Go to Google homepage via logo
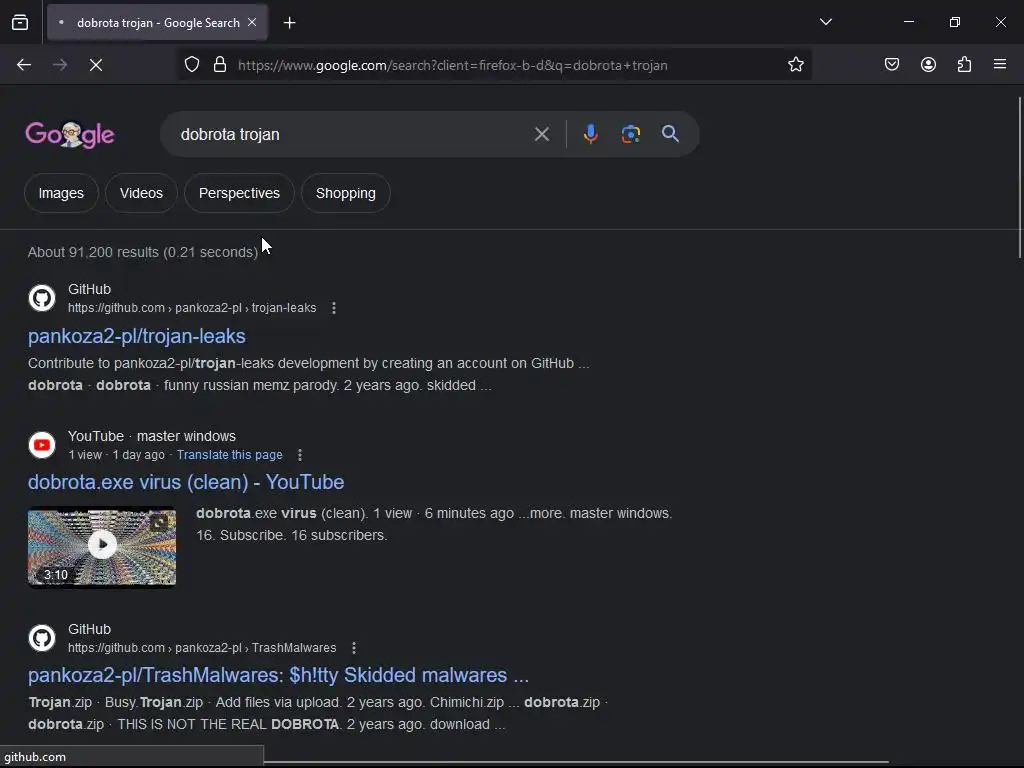 [70, 135]
